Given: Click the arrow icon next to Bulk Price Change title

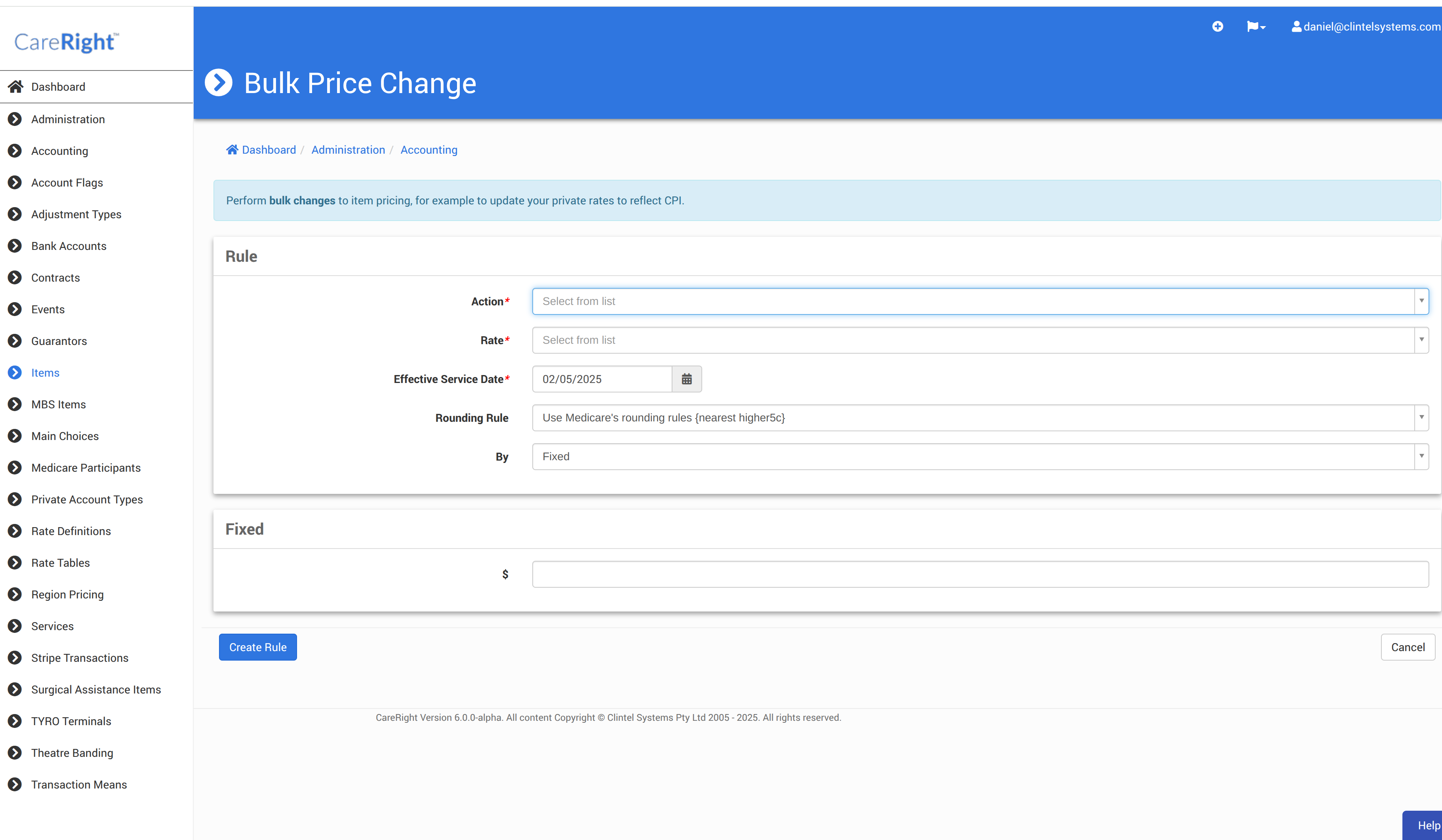Looking at the screenshot, I should (x=219, y=83).
